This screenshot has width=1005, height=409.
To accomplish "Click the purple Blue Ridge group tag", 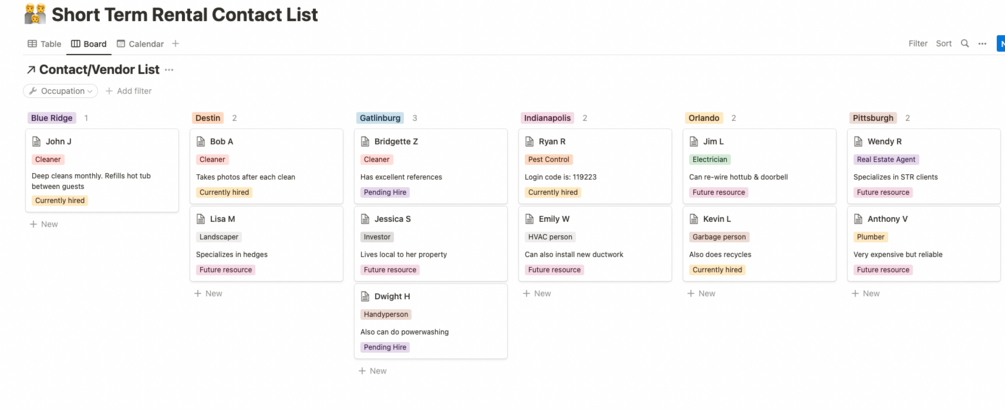I will pos(52,118).
